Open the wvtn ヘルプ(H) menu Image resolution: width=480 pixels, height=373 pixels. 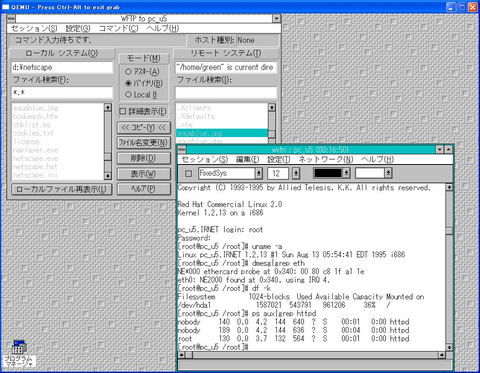point(377,159)
